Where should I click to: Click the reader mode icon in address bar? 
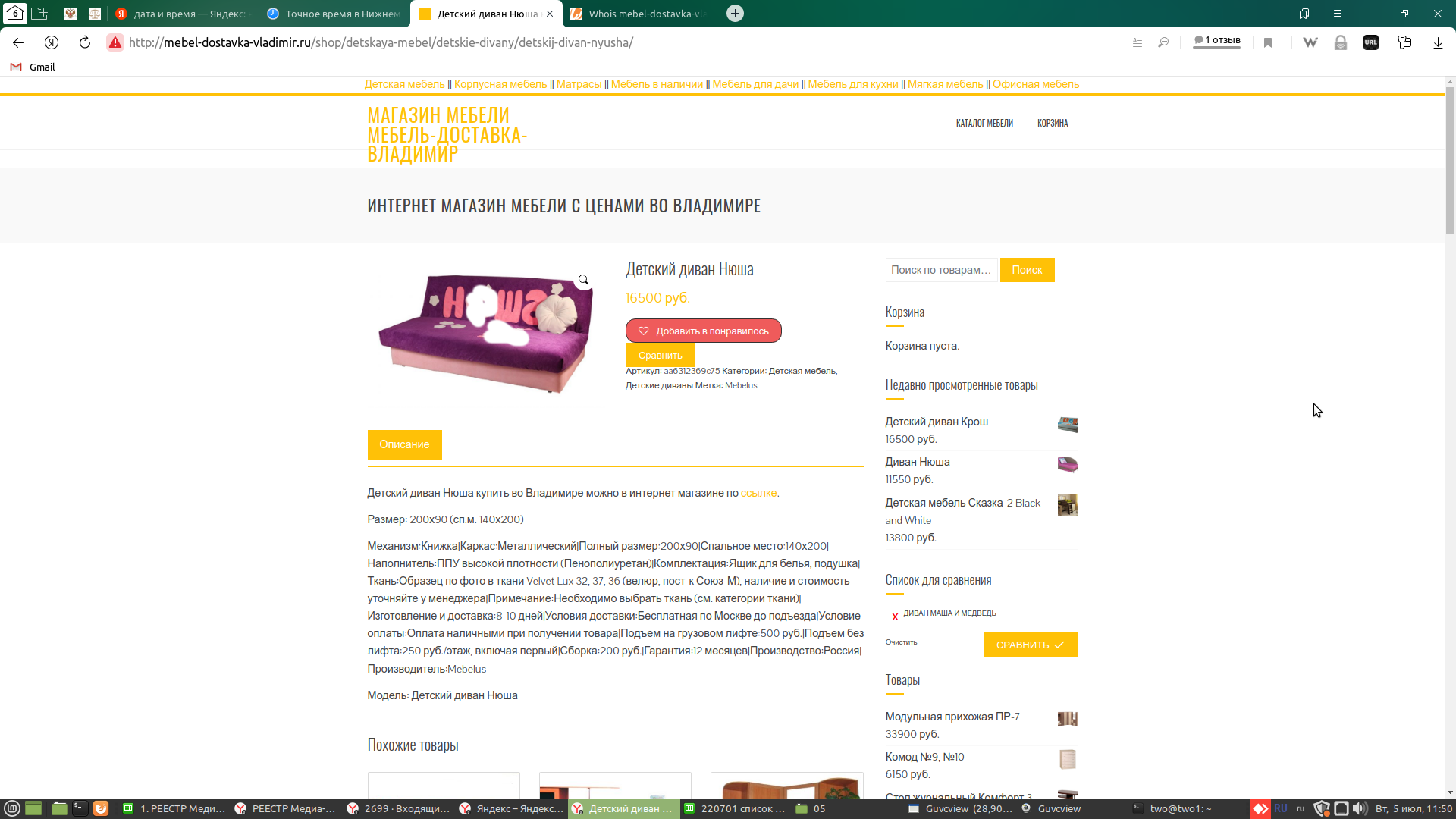(x=1137, y=42)
